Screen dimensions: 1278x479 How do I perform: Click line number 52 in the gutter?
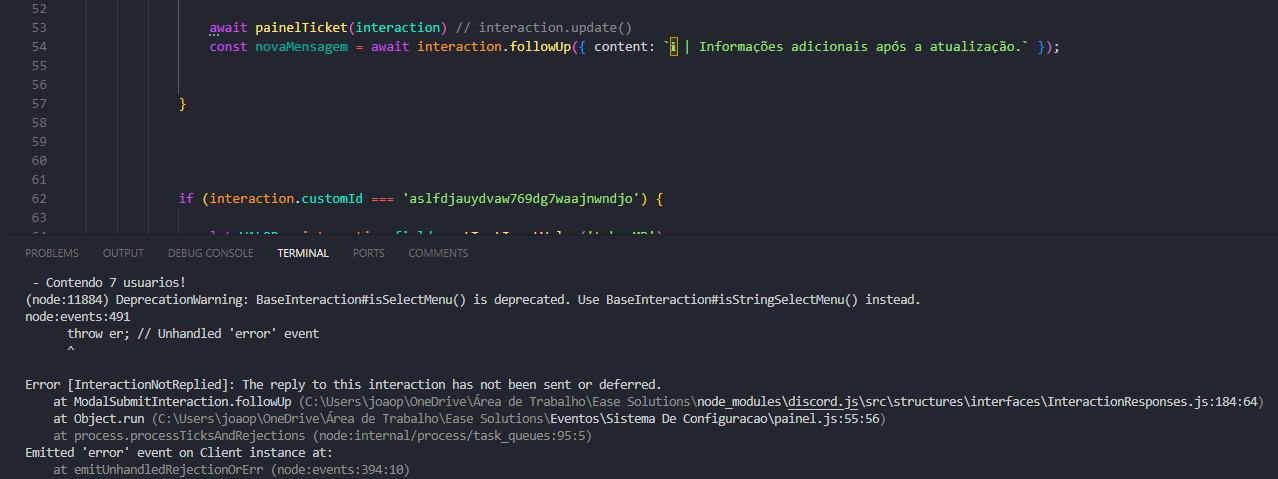pos(41,9)
